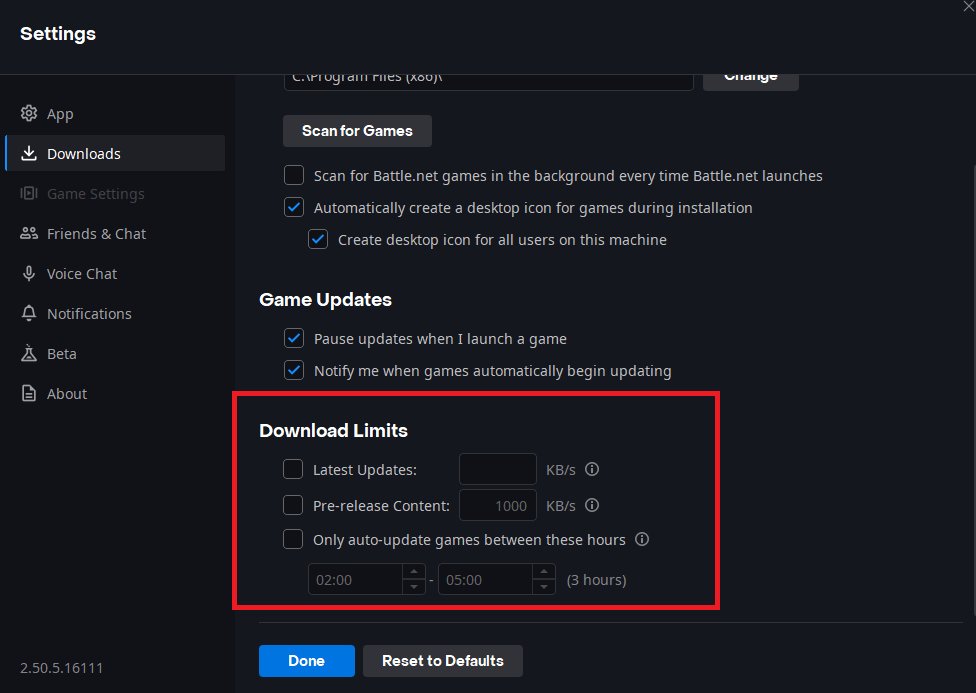Click the Voice Chat microphone icon
The width and height of the screenshot is (976, 693).
(x=29, y=273)
